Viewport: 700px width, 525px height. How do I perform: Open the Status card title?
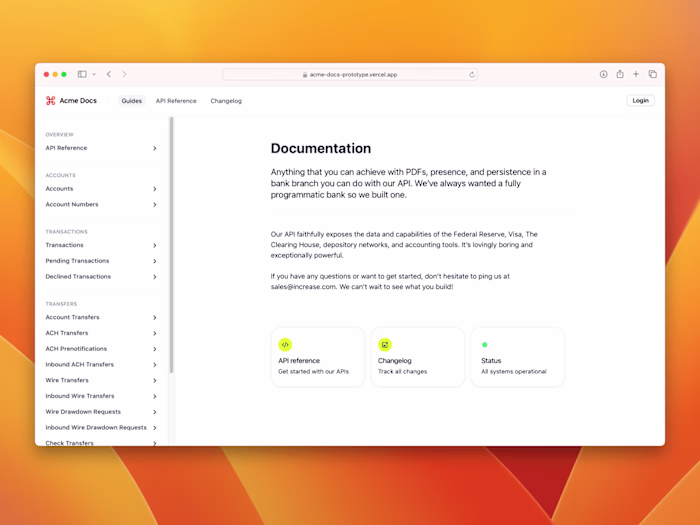coord(491,361)
